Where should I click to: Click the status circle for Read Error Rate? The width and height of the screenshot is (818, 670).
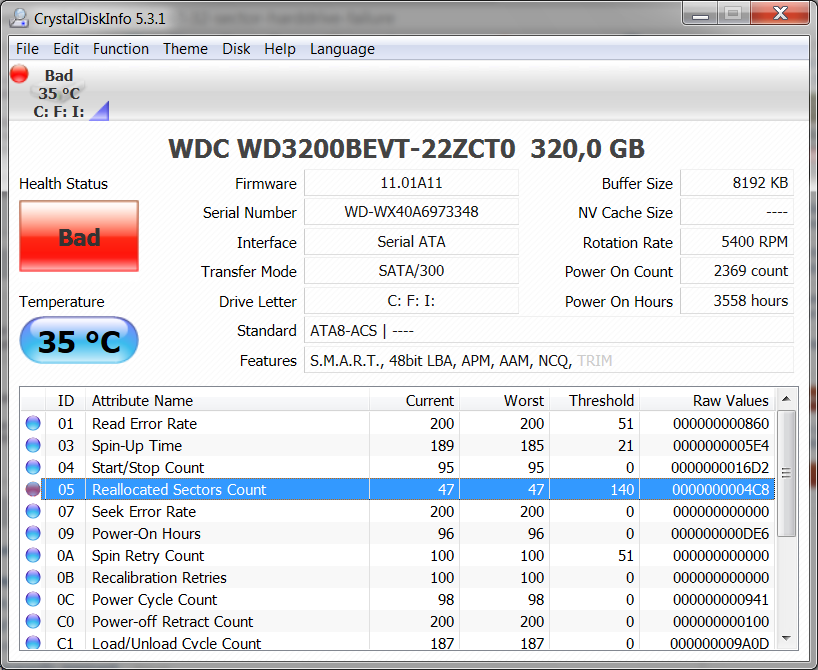pyautogui.click(x=33, y=423)
